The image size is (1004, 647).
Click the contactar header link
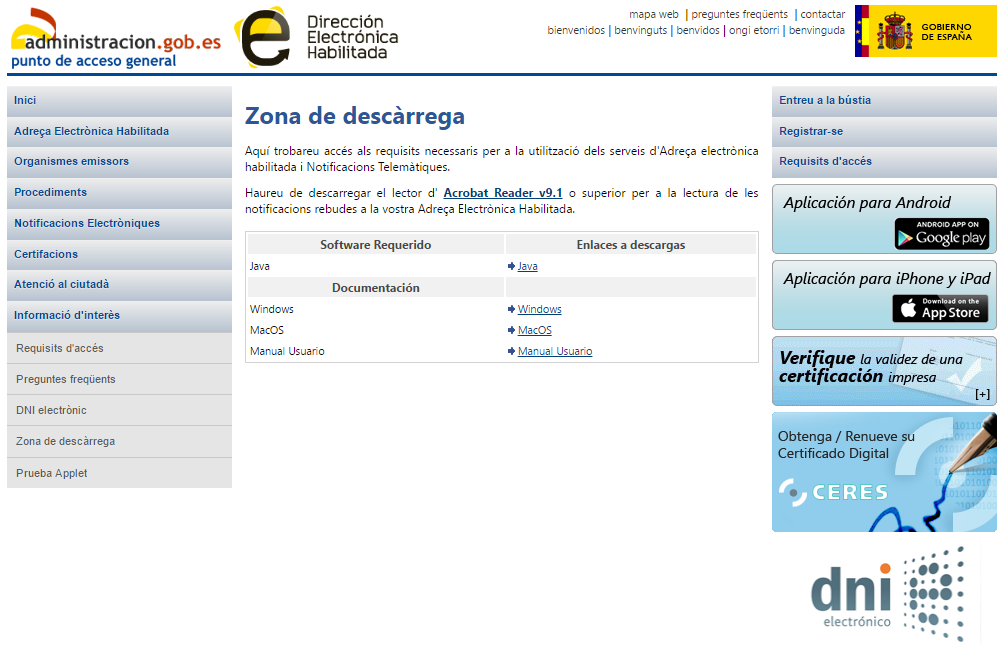823,14
